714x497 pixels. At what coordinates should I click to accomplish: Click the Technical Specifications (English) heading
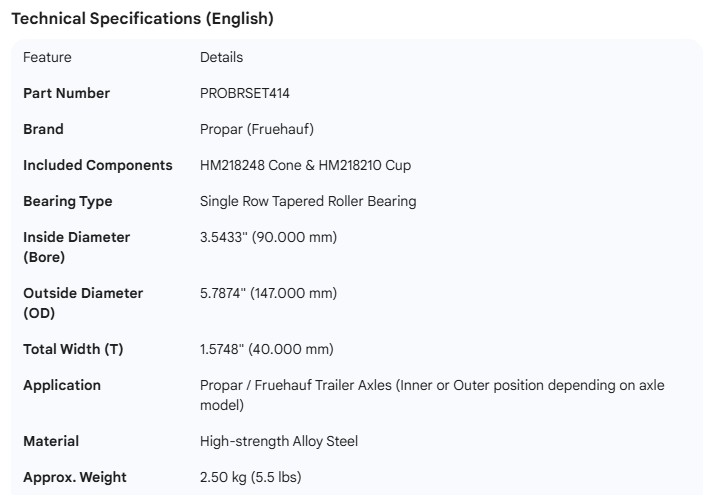(142, 19)
